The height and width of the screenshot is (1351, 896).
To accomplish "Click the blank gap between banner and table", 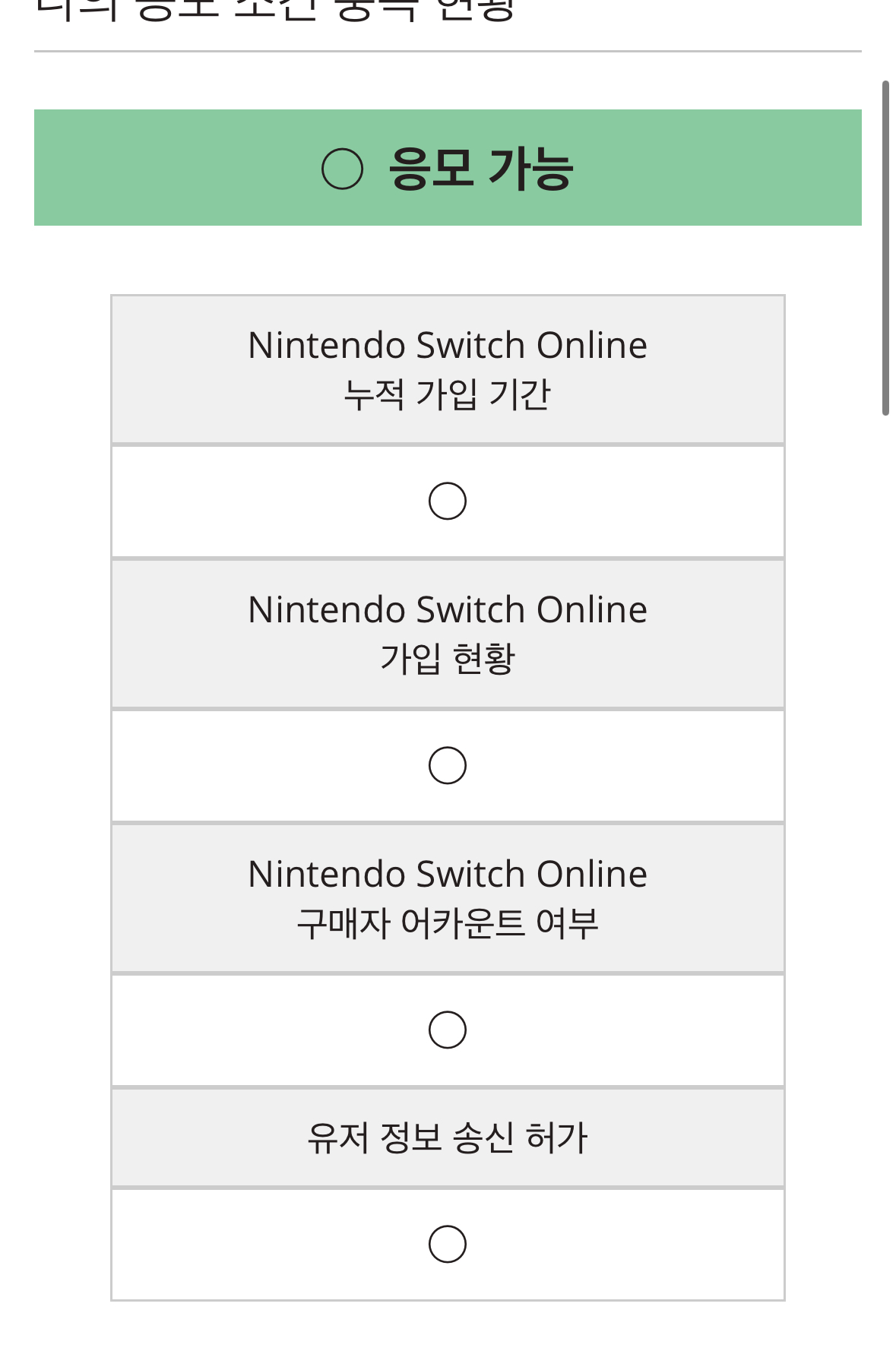I will 447,260.
